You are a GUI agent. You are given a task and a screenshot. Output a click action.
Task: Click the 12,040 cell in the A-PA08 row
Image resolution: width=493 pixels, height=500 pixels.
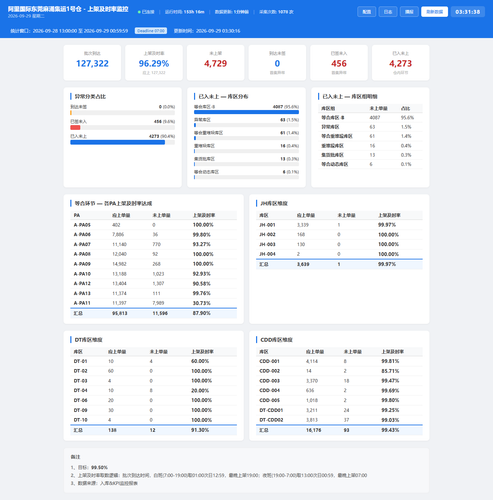[x=119, y=254]
